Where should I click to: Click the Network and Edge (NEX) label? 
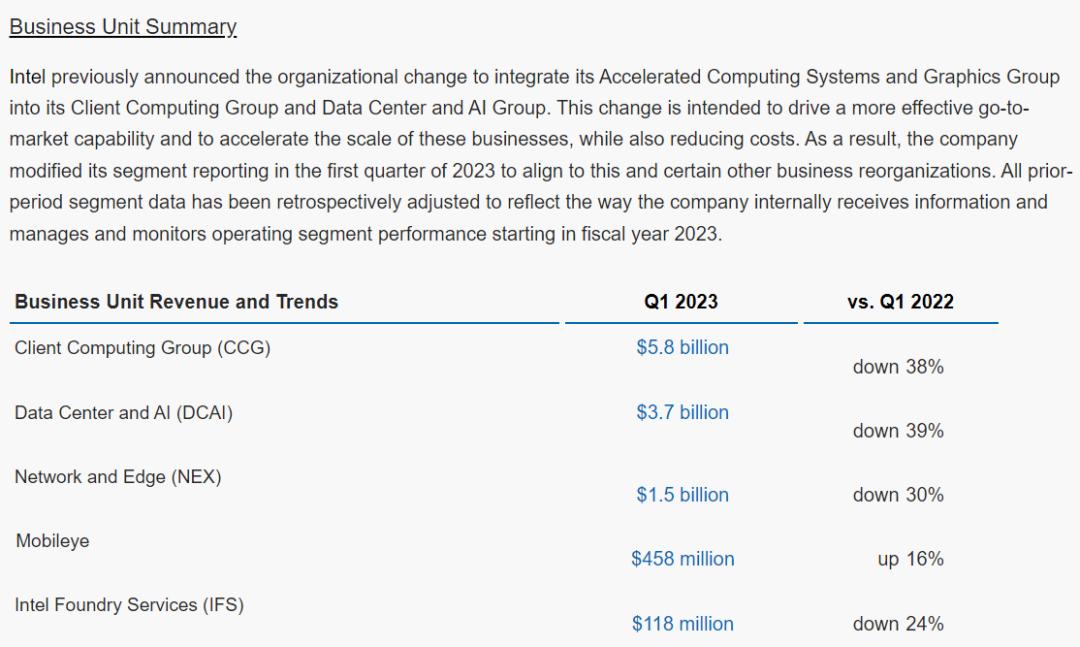118,477
